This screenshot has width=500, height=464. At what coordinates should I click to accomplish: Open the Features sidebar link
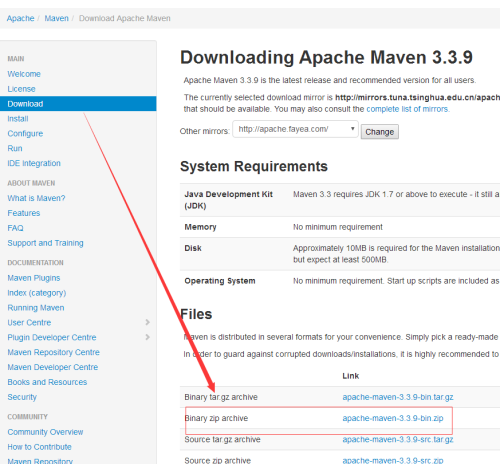pos(24,213)
